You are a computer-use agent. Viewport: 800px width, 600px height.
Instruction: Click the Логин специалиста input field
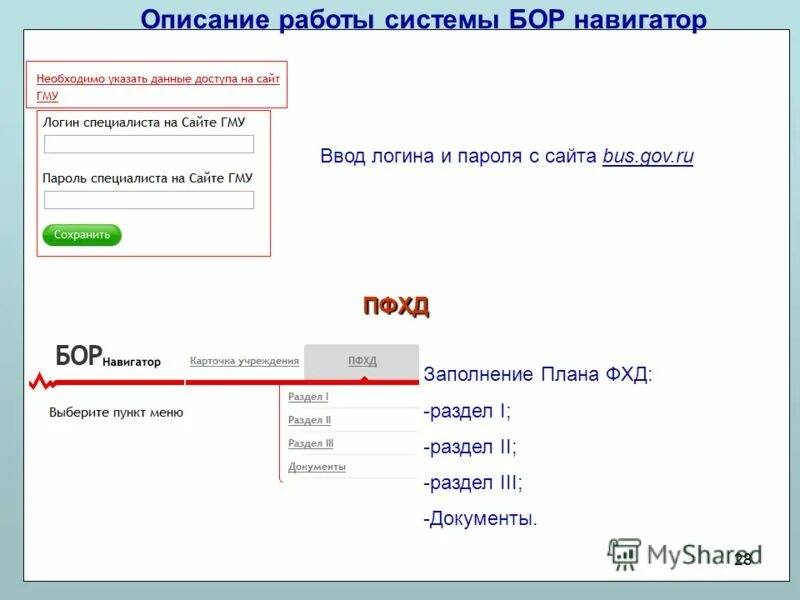(x=148, y=143)
